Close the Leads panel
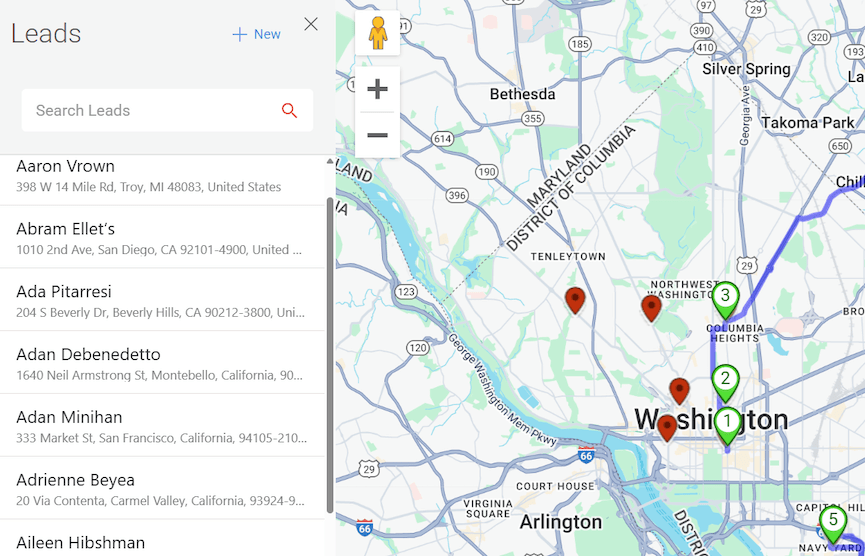Screen dimensions: 865x556 311,24
